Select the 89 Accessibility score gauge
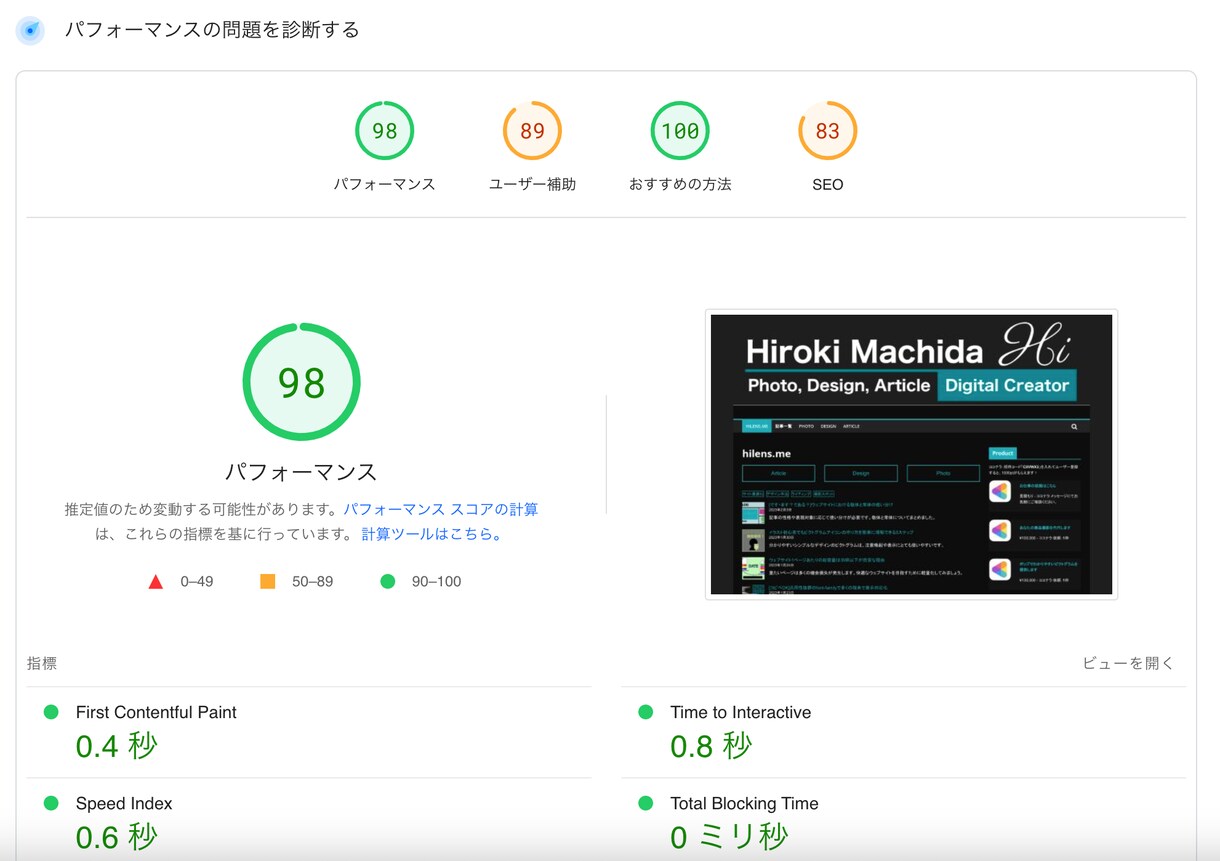1220x861 pixels. coord(532,131)
